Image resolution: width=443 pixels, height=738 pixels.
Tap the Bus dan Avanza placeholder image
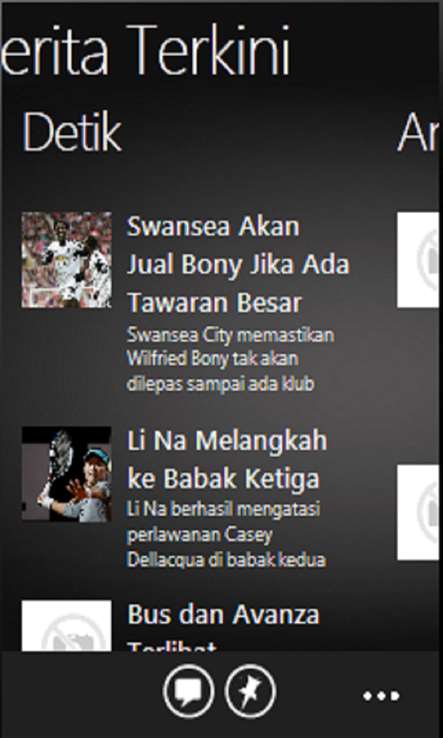[66, 626]
